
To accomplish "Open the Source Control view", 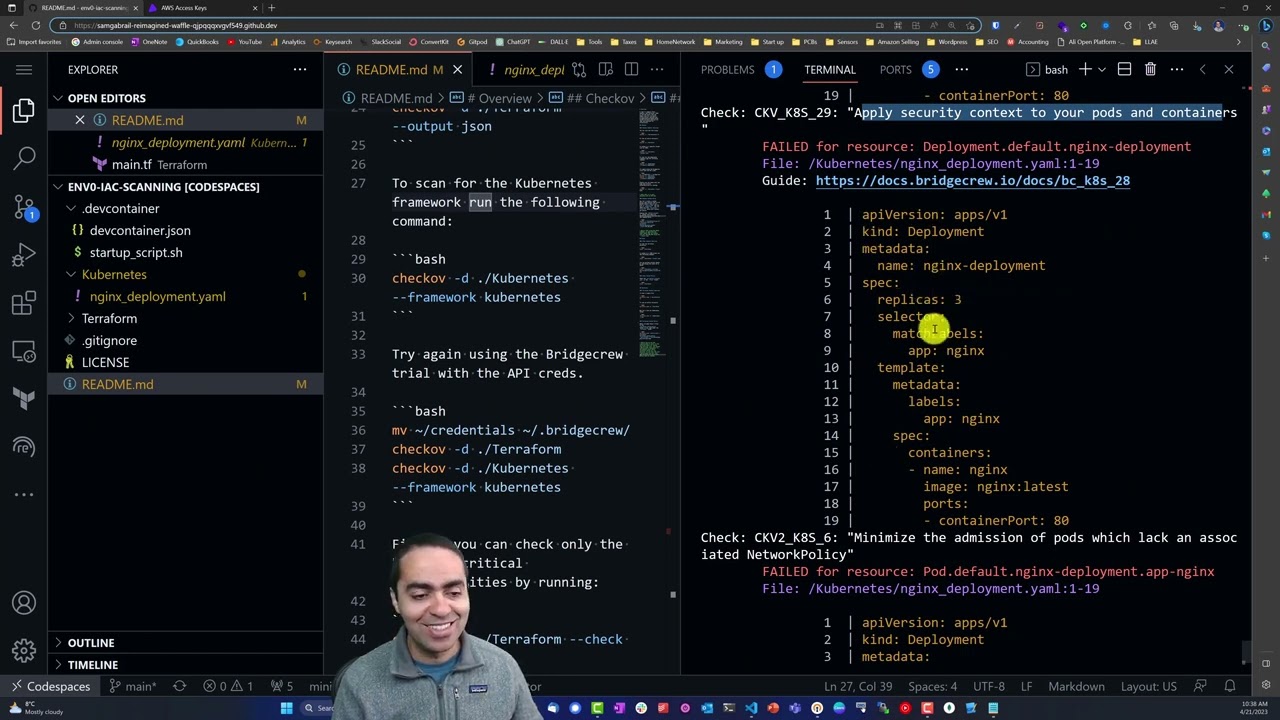I will pos(24,206).
